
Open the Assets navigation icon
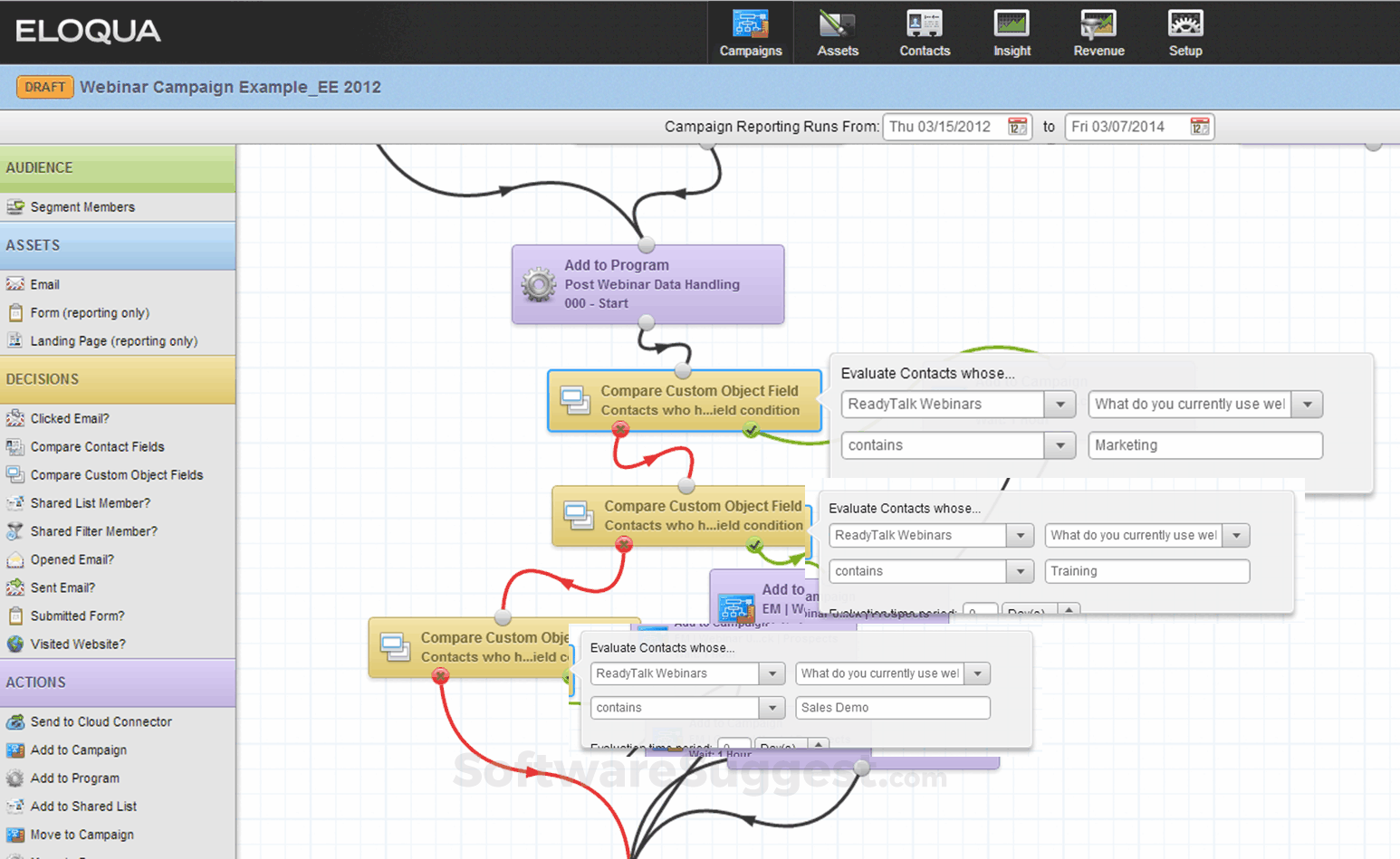837,33
